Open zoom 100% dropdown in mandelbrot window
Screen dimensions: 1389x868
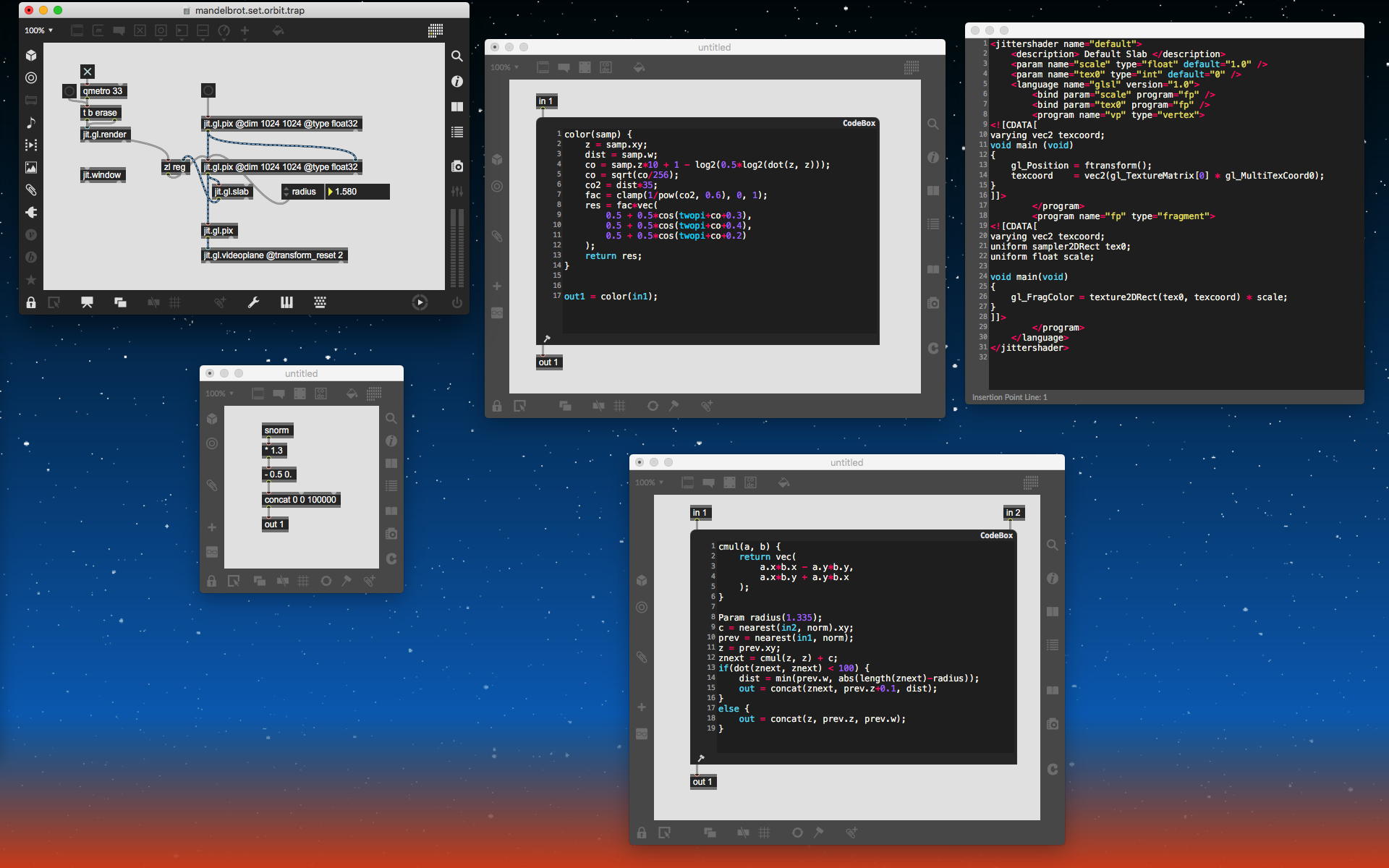(38, 30)
